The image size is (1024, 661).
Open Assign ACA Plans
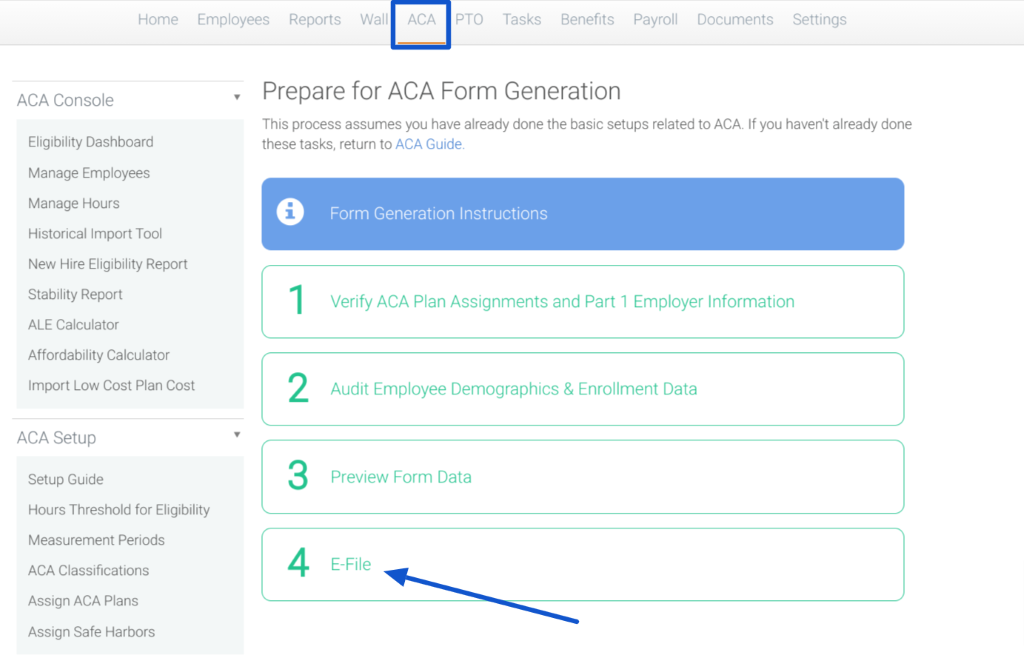83,600
